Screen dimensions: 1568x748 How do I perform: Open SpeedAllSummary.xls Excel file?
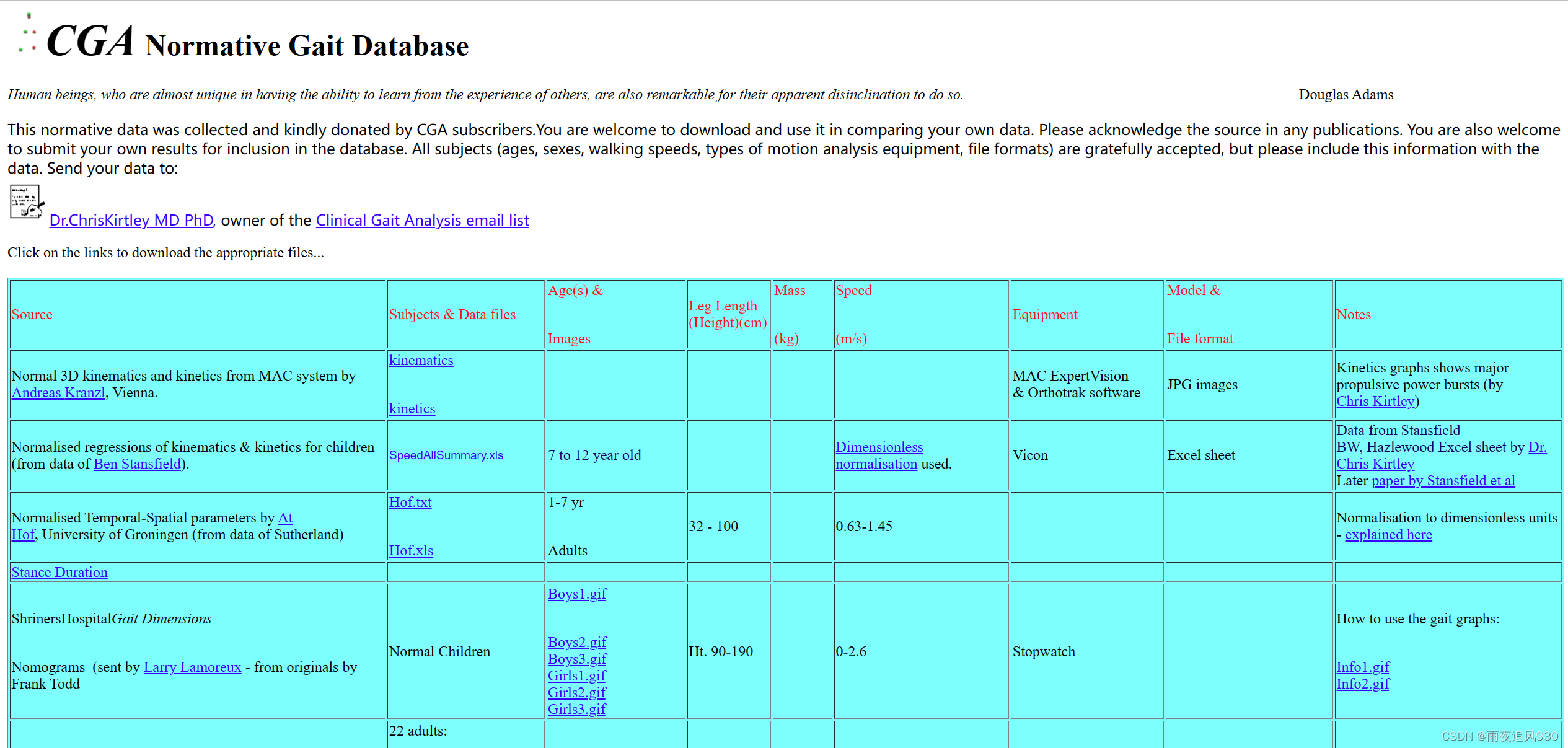[x=447, y=455]
